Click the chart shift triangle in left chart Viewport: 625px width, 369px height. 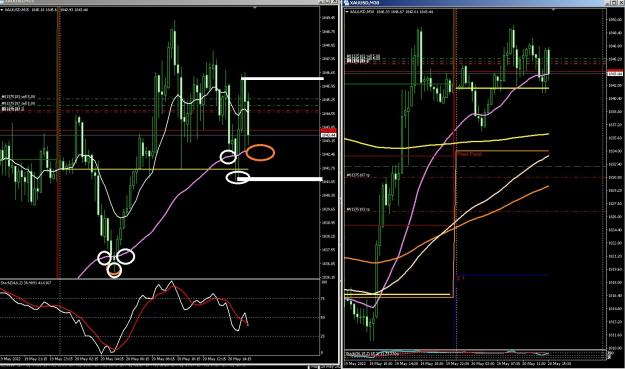click(x=256, y=8)
